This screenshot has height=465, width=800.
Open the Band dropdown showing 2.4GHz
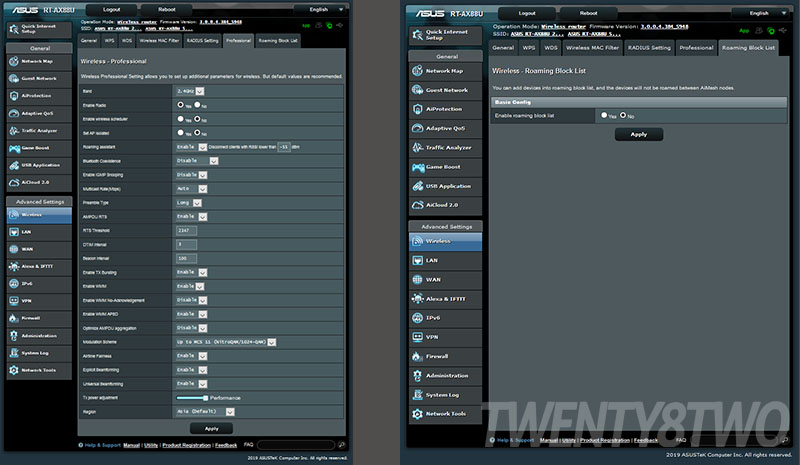coord(190,91)
